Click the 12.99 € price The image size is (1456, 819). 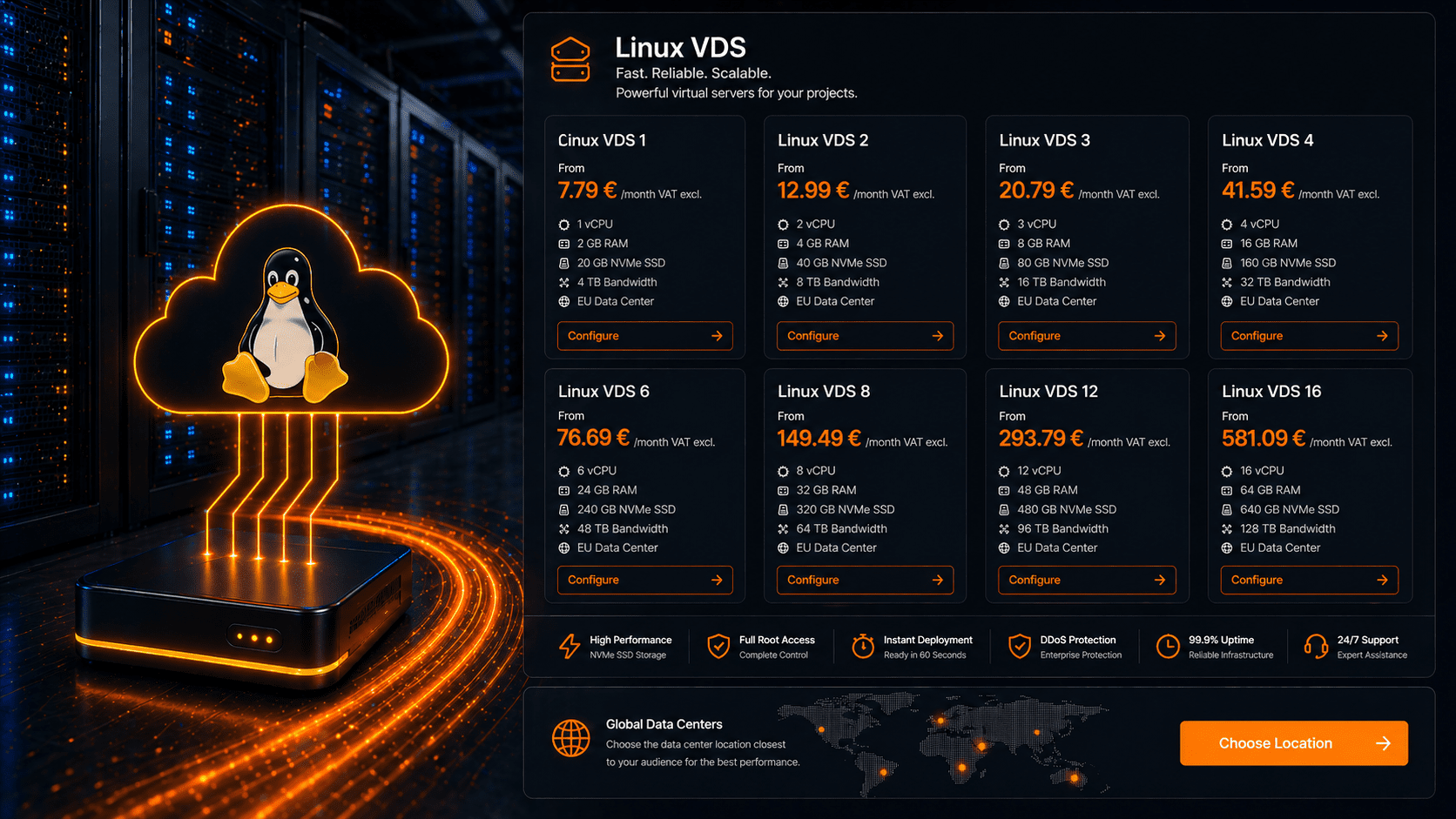pyautogui.click(x=813, y=190)
